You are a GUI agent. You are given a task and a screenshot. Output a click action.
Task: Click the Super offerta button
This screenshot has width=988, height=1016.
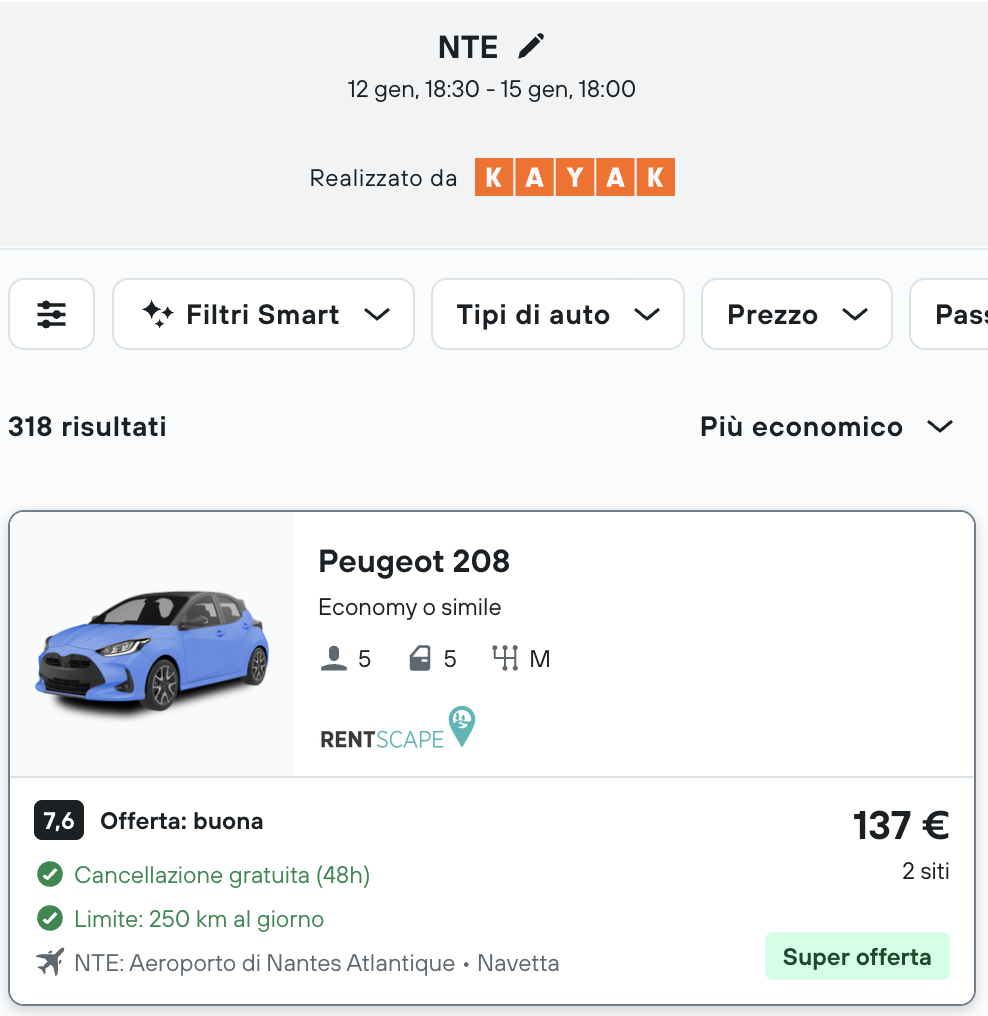pyautogui.click(x=857, y=956)
